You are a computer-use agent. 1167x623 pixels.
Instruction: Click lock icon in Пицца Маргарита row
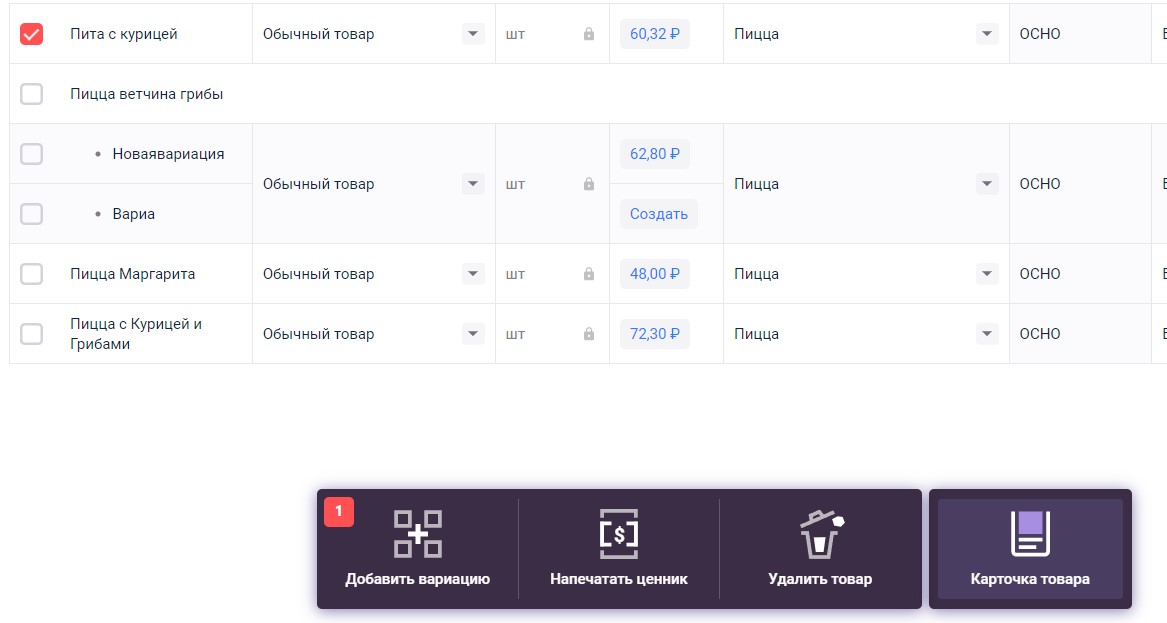589,274
